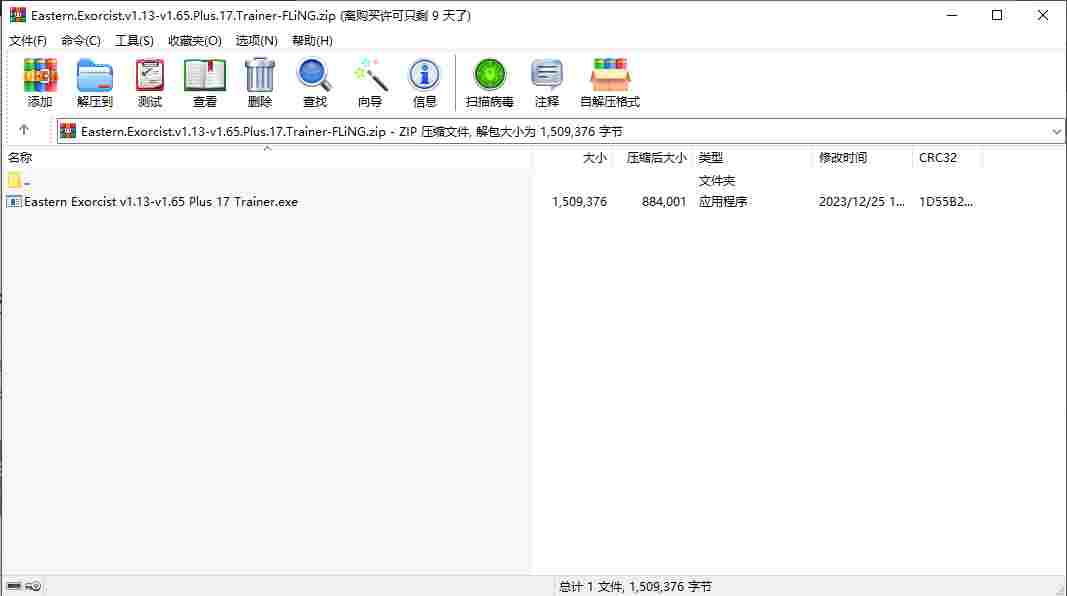Show archive 信息 (Info) icon

coord(424,75)
